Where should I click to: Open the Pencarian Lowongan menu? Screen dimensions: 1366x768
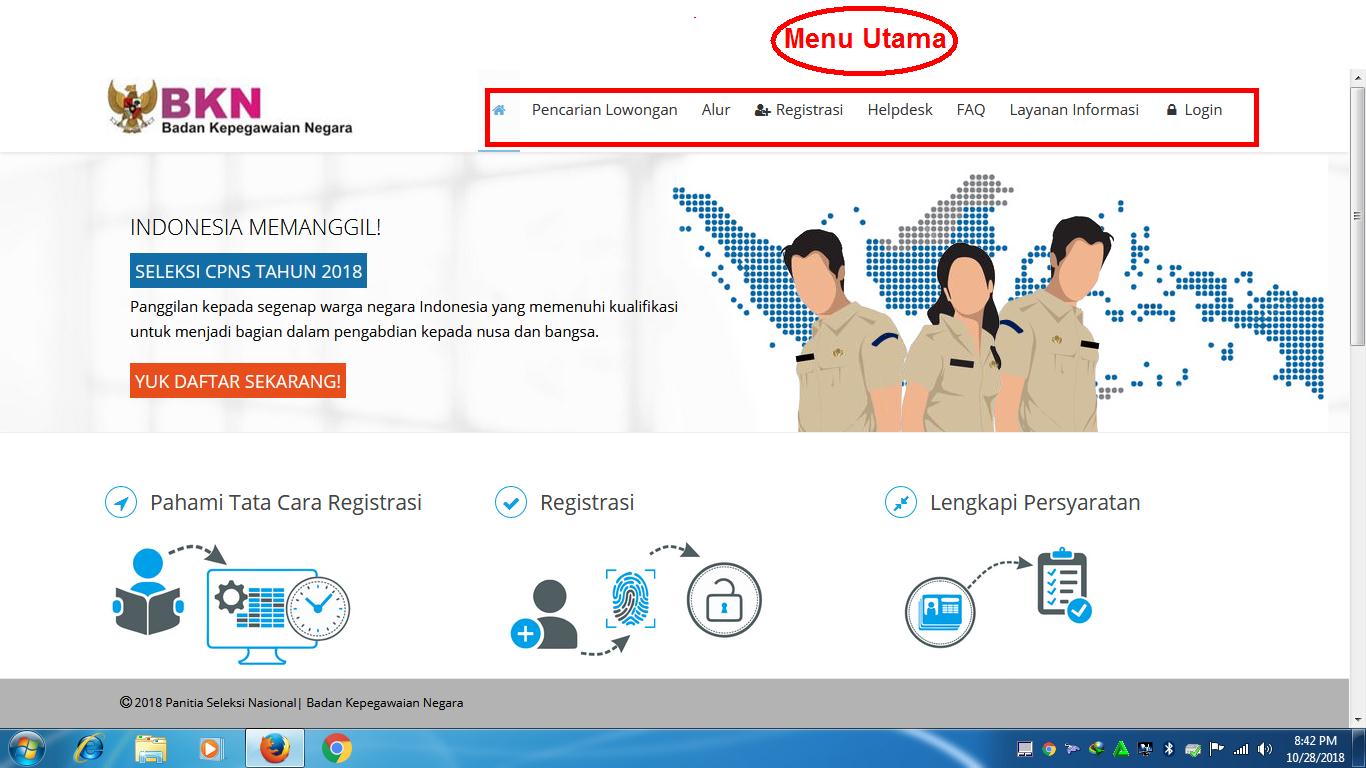click(604, 110)
